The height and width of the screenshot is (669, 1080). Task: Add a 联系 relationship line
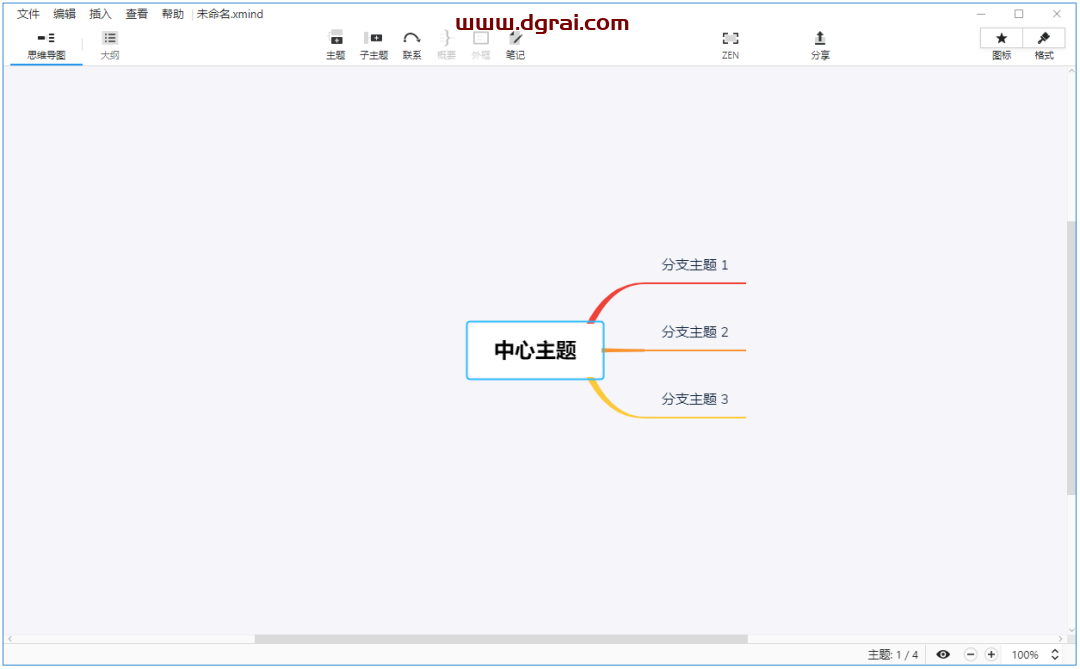pos(412,45)
